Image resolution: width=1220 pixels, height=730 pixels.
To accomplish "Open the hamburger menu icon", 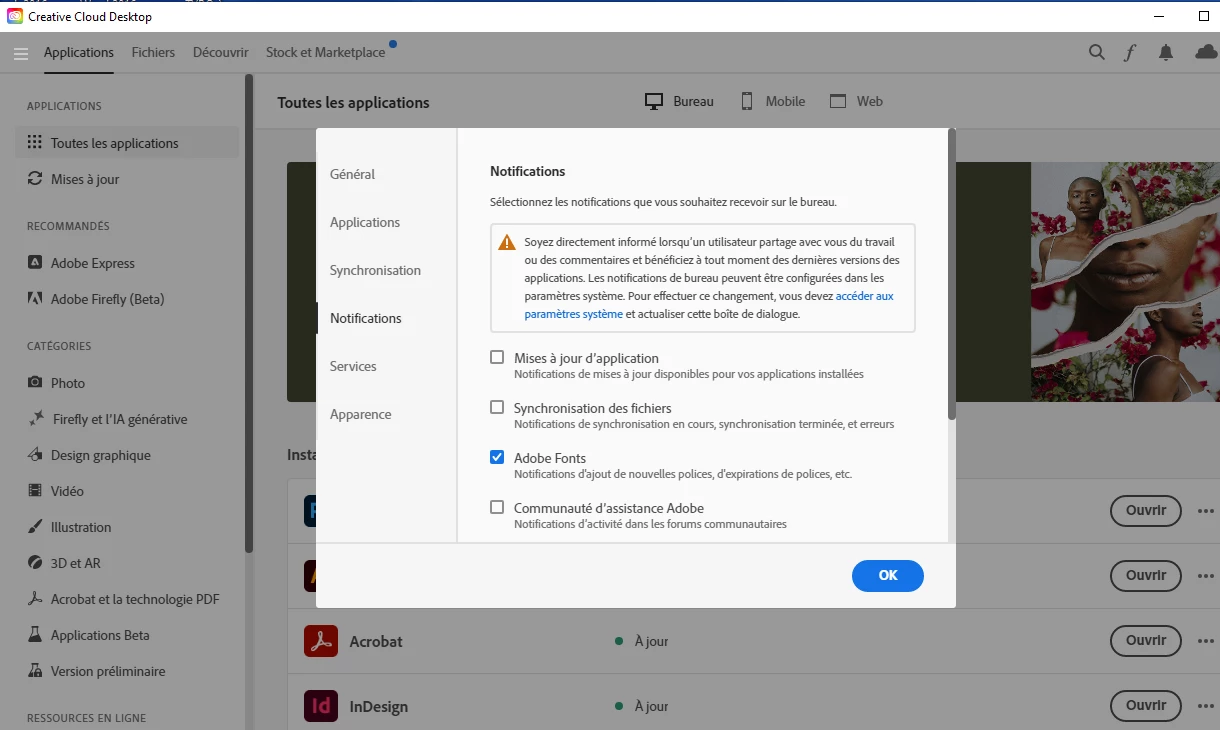I will point(21,53).
